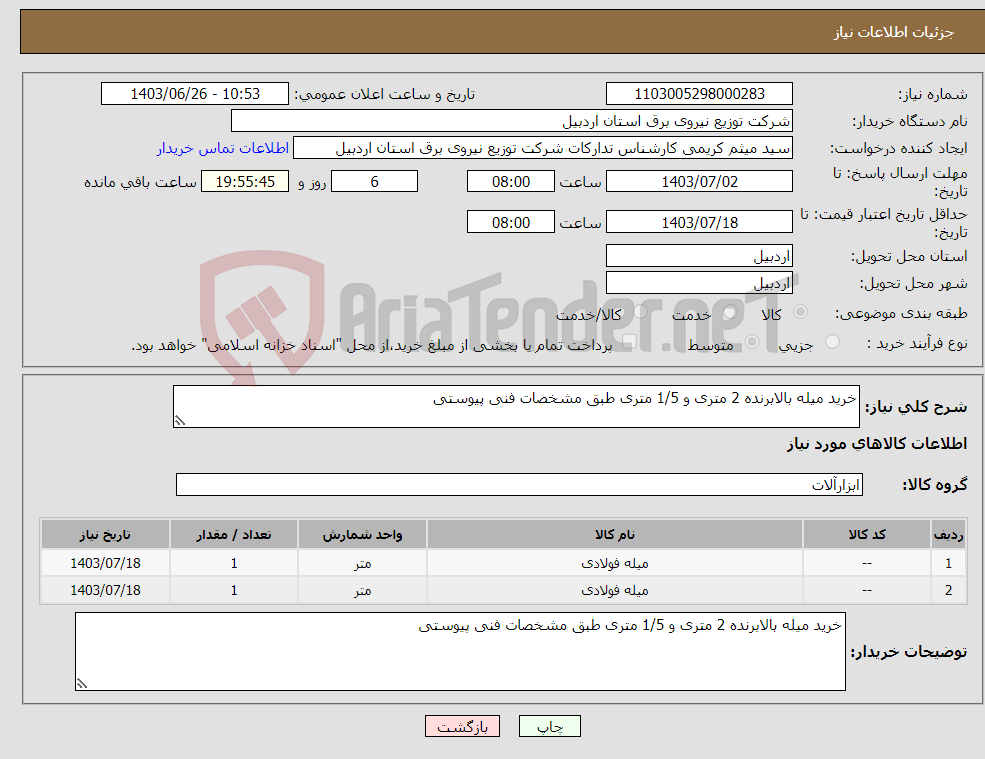This screenshot has height=759, width=985.
Task: Select the خدمت radio button
Action: pyautogui.click(x=729, y=312)
